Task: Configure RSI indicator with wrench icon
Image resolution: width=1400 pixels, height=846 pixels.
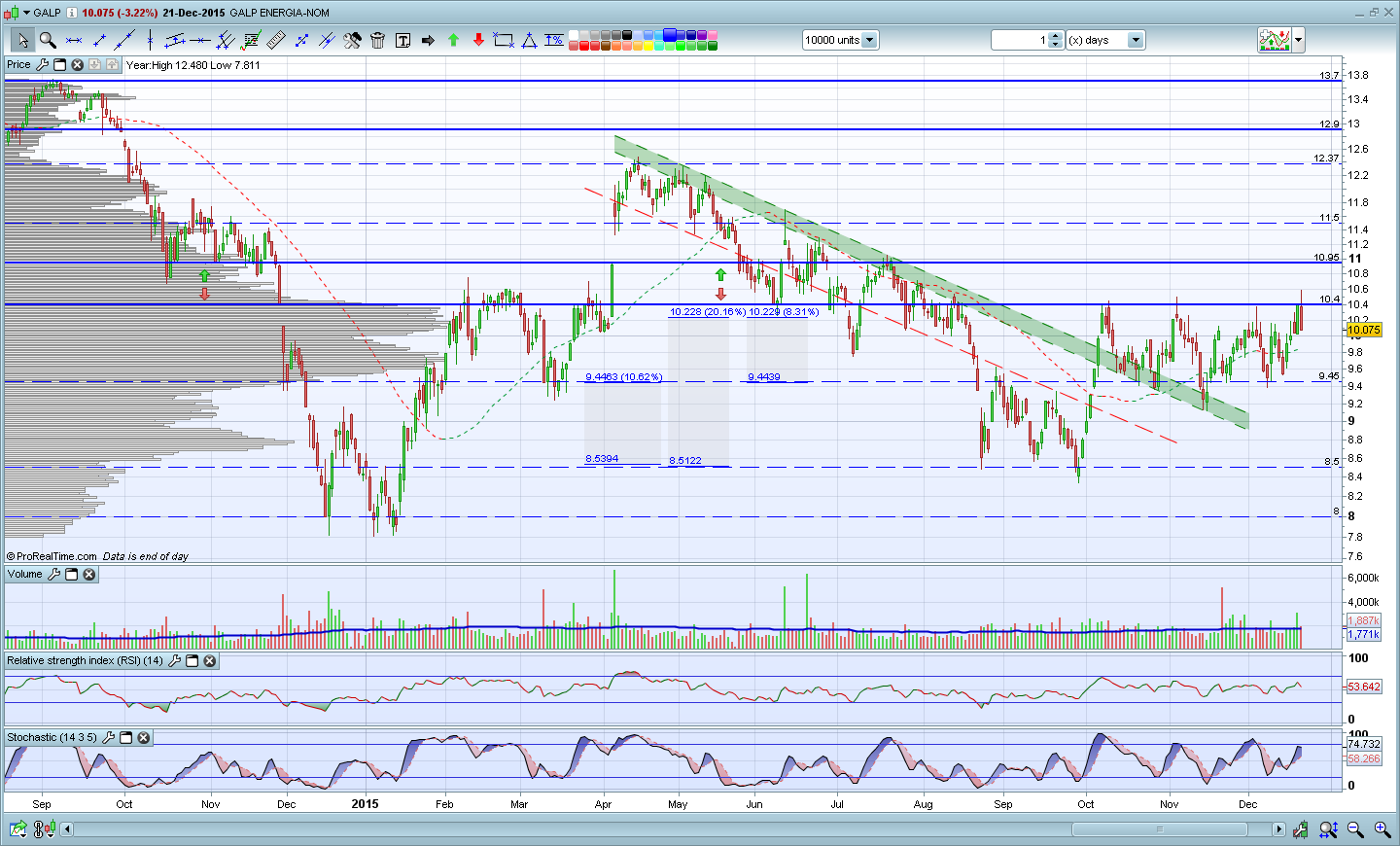Action: 174,661
